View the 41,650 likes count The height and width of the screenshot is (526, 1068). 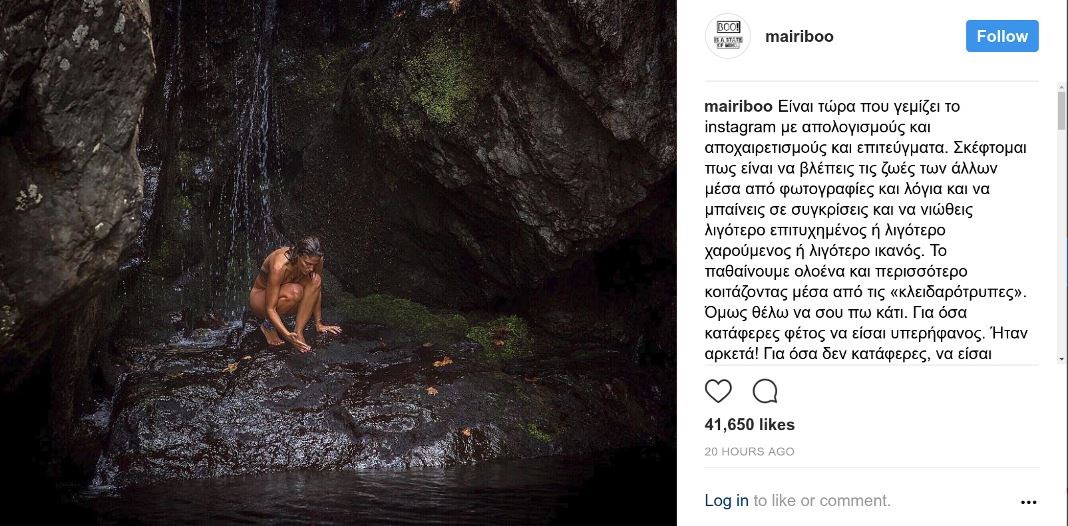tap(749, 425)
